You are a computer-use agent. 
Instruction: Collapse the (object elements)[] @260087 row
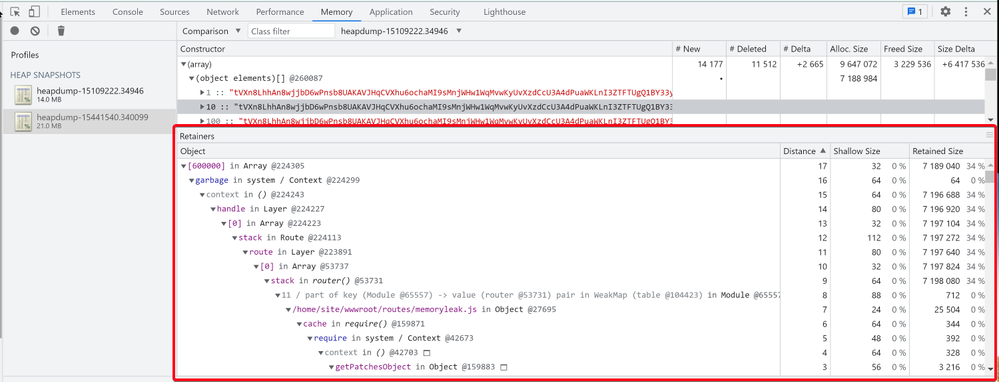click(191, 78)
